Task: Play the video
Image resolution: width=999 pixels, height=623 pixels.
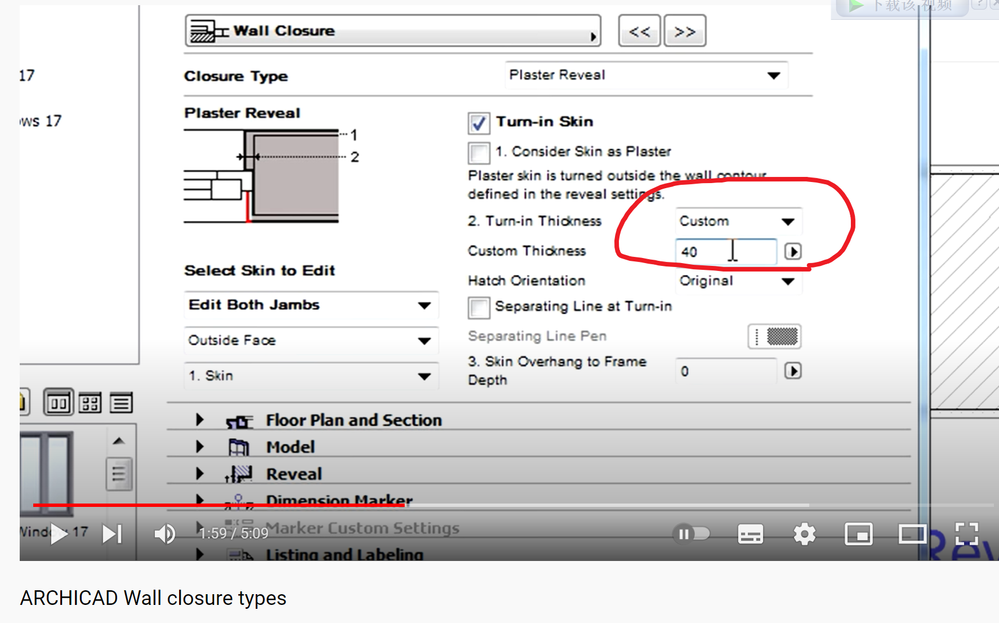Action: [58, 534]
